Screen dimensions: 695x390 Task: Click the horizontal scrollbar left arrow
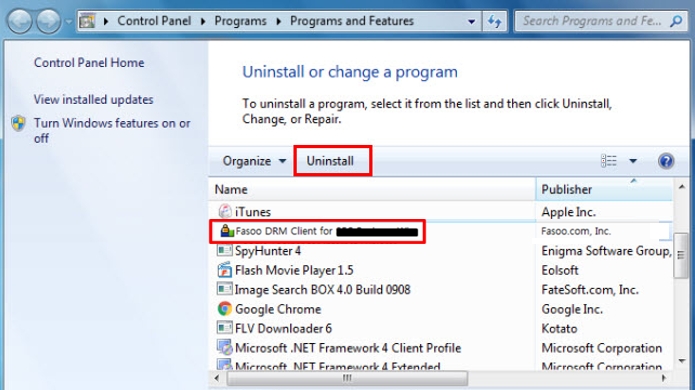pos(216,378)
